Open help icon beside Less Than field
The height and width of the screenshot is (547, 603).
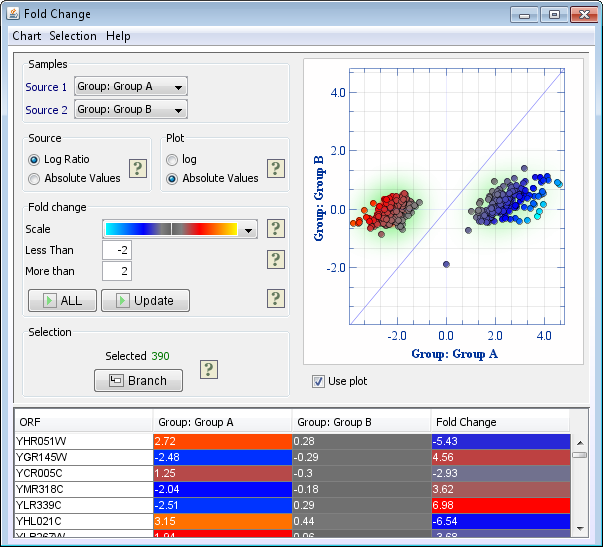click(x=276, y=260)
